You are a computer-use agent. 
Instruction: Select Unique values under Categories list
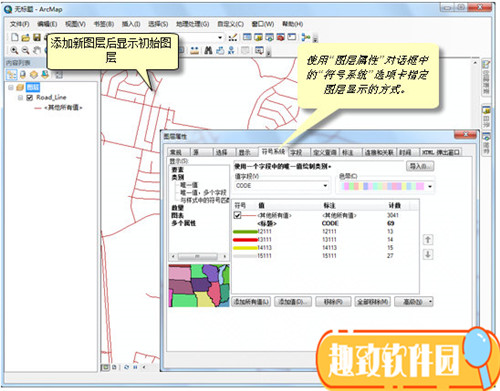[x=189, y=185]
